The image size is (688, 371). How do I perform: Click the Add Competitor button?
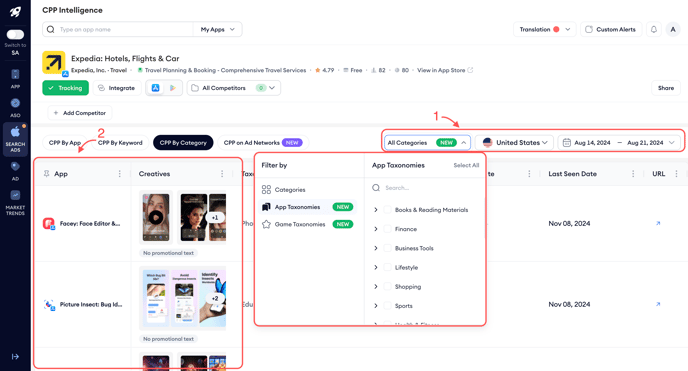(x=80, y=113)
